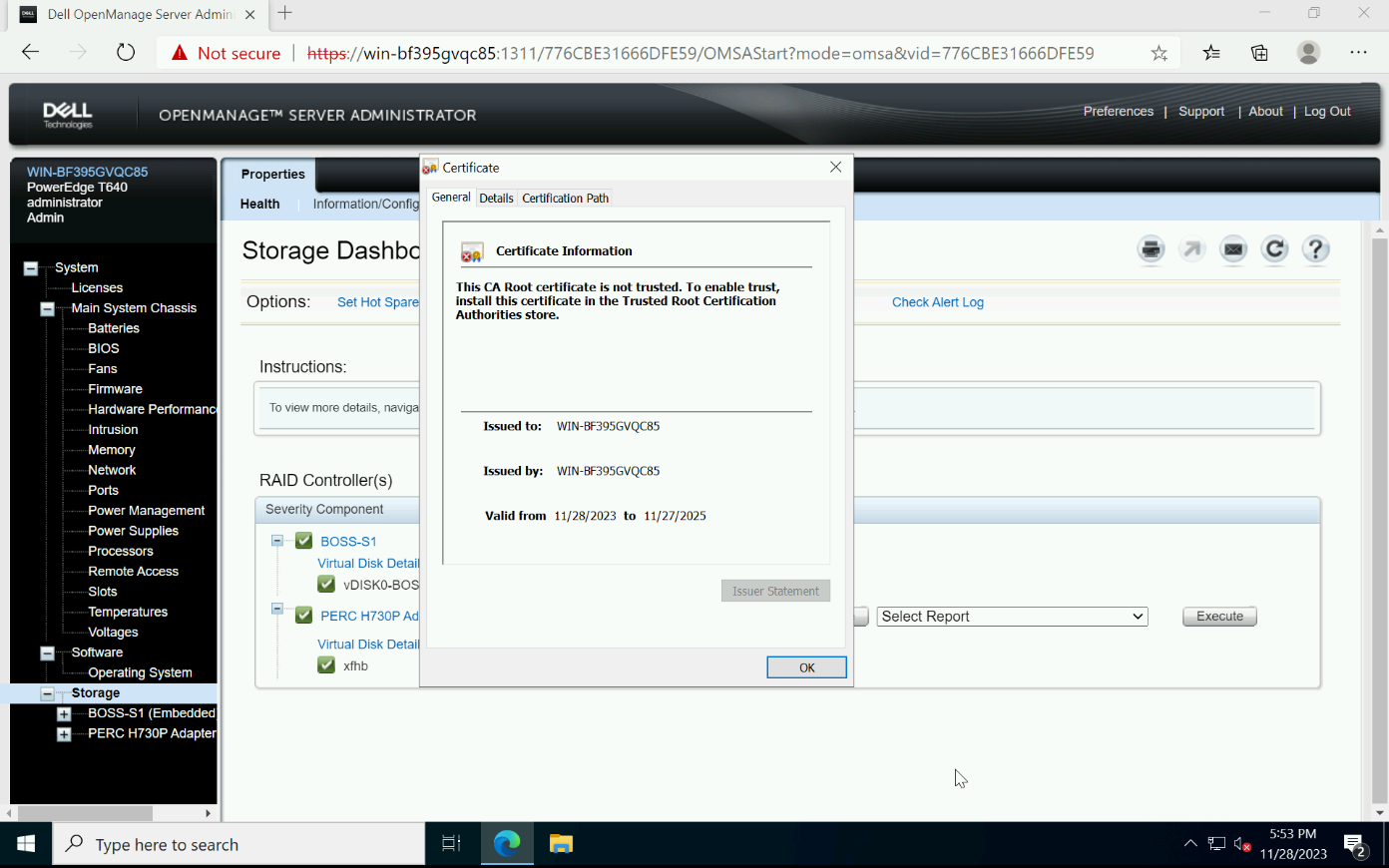The width and height of the screenshot is (1389, 868).
Task: Expand the PERC H730P Adapter tree node
Action: (64, 734)
